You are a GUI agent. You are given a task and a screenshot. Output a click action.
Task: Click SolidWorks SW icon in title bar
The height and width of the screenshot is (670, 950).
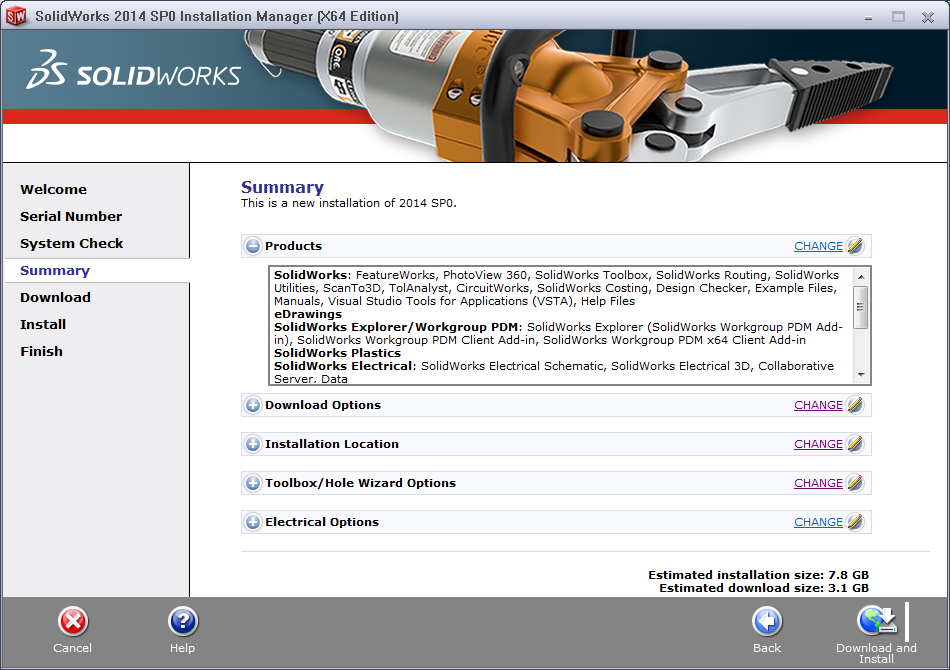point(16,16)
